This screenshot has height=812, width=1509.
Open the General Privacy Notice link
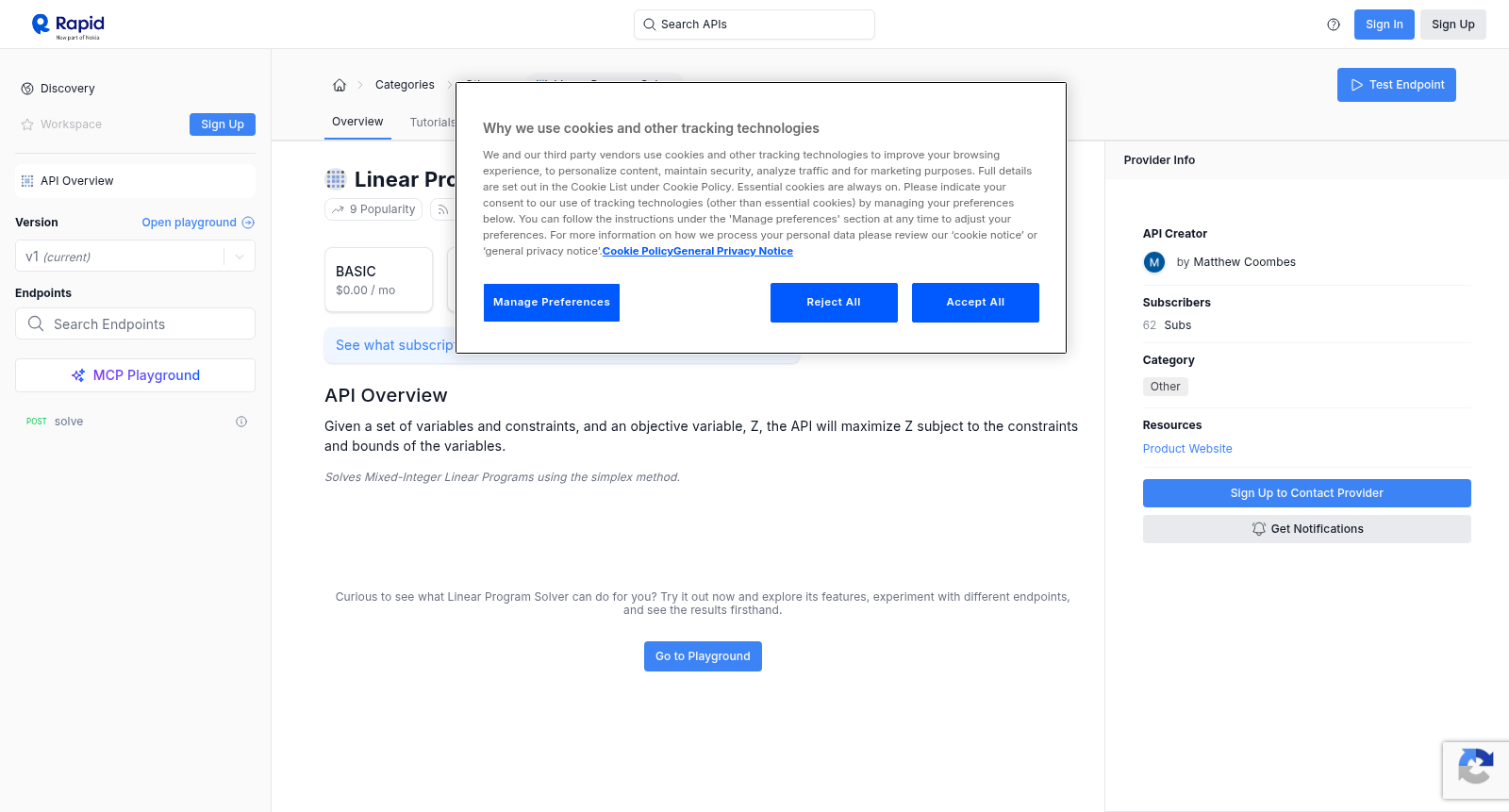point(734,251)
